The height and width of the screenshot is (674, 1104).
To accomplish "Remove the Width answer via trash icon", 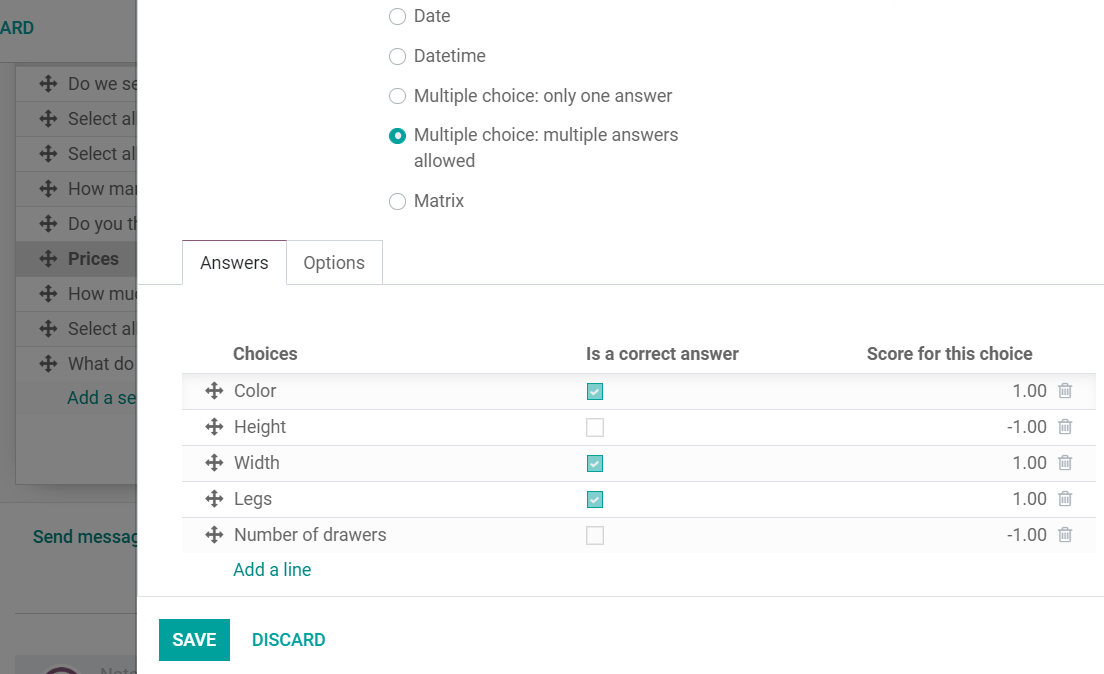I will [x=1065, y=463].
